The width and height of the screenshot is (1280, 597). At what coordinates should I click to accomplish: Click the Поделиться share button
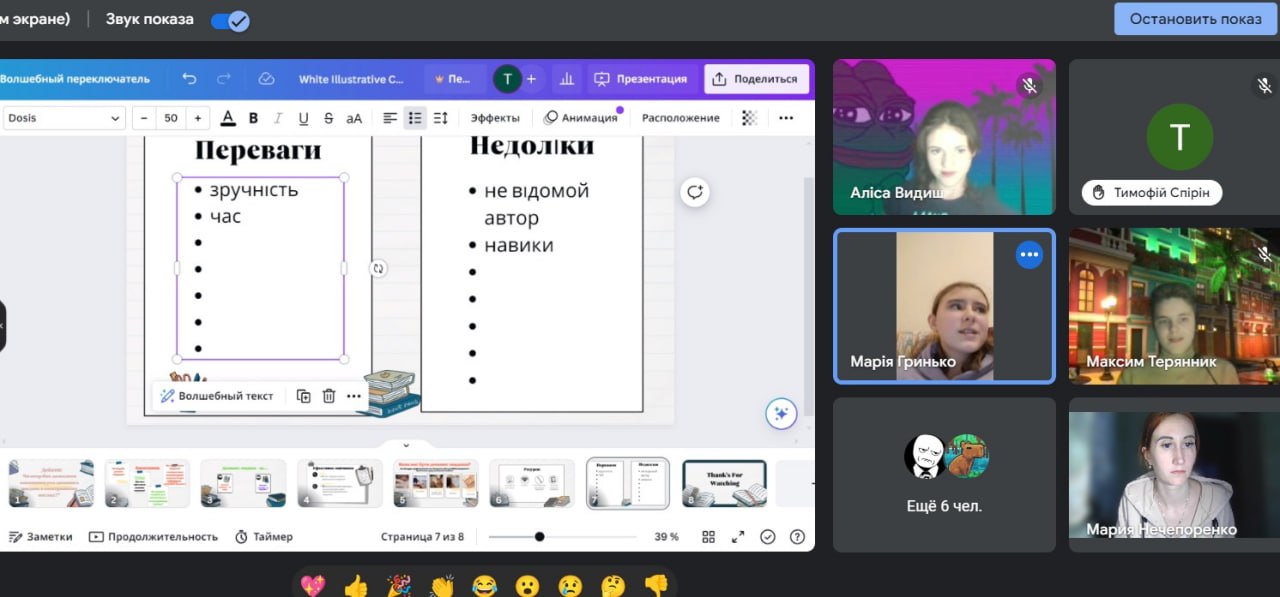(756, 79)
